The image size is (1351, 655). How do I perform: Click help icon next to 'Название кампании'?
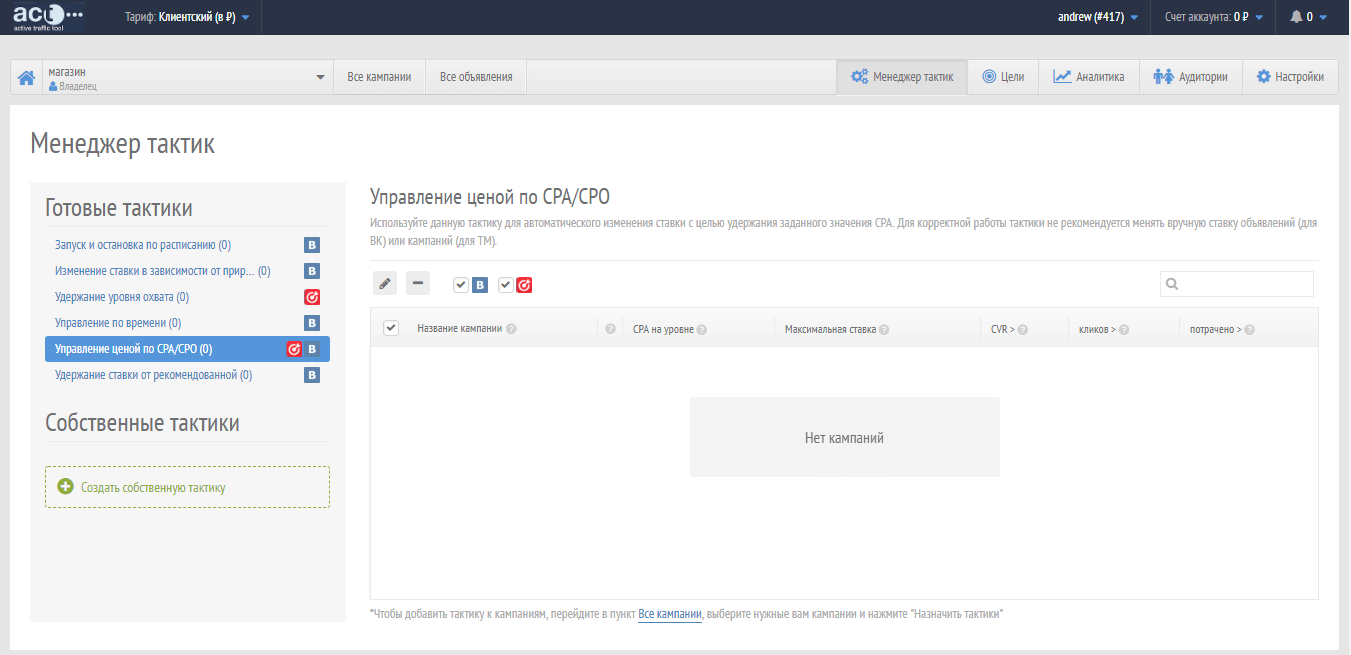click(x=511, y=329)
